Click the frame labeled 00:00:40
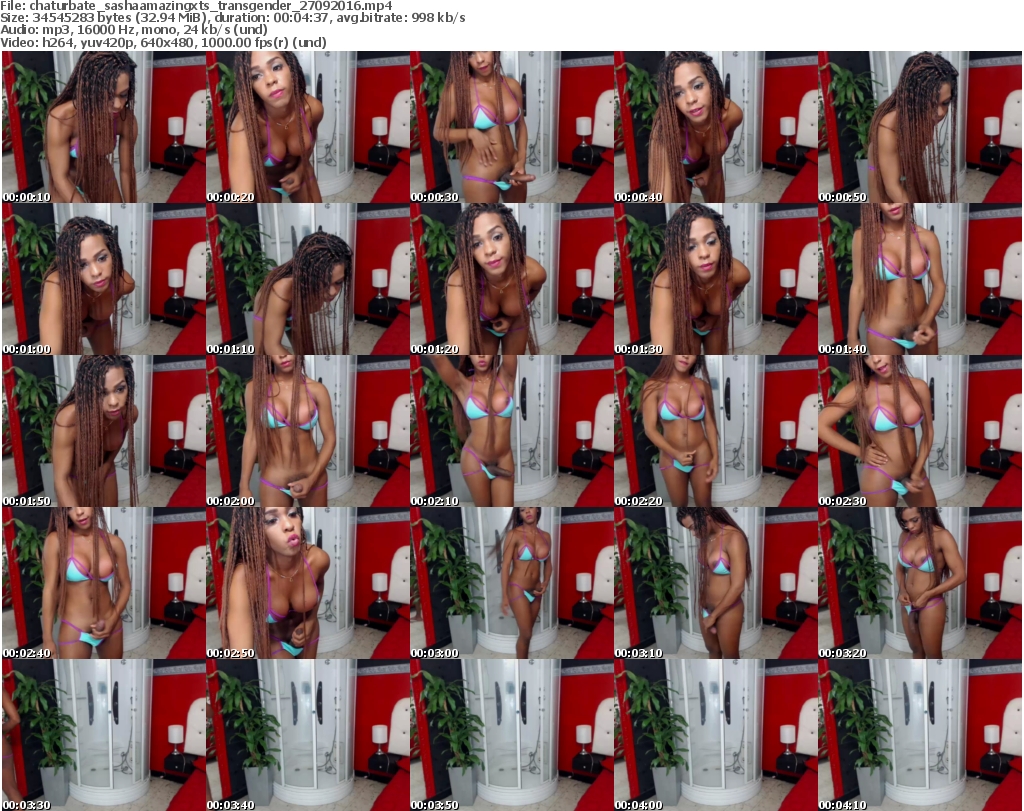The width and height of the screenshot is (1024, 811). tap(715, 127)
